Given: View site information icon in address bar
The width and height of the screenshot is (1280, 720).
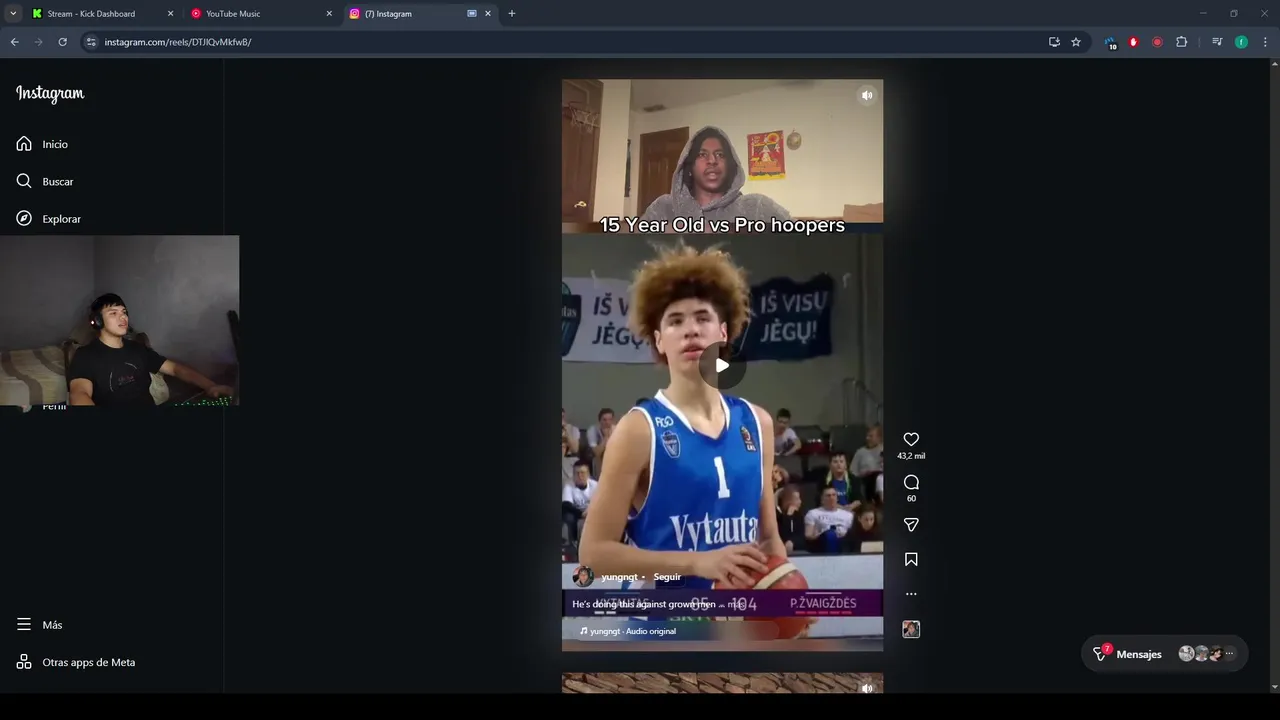Looking at the screenshot, I should [91, 42].
